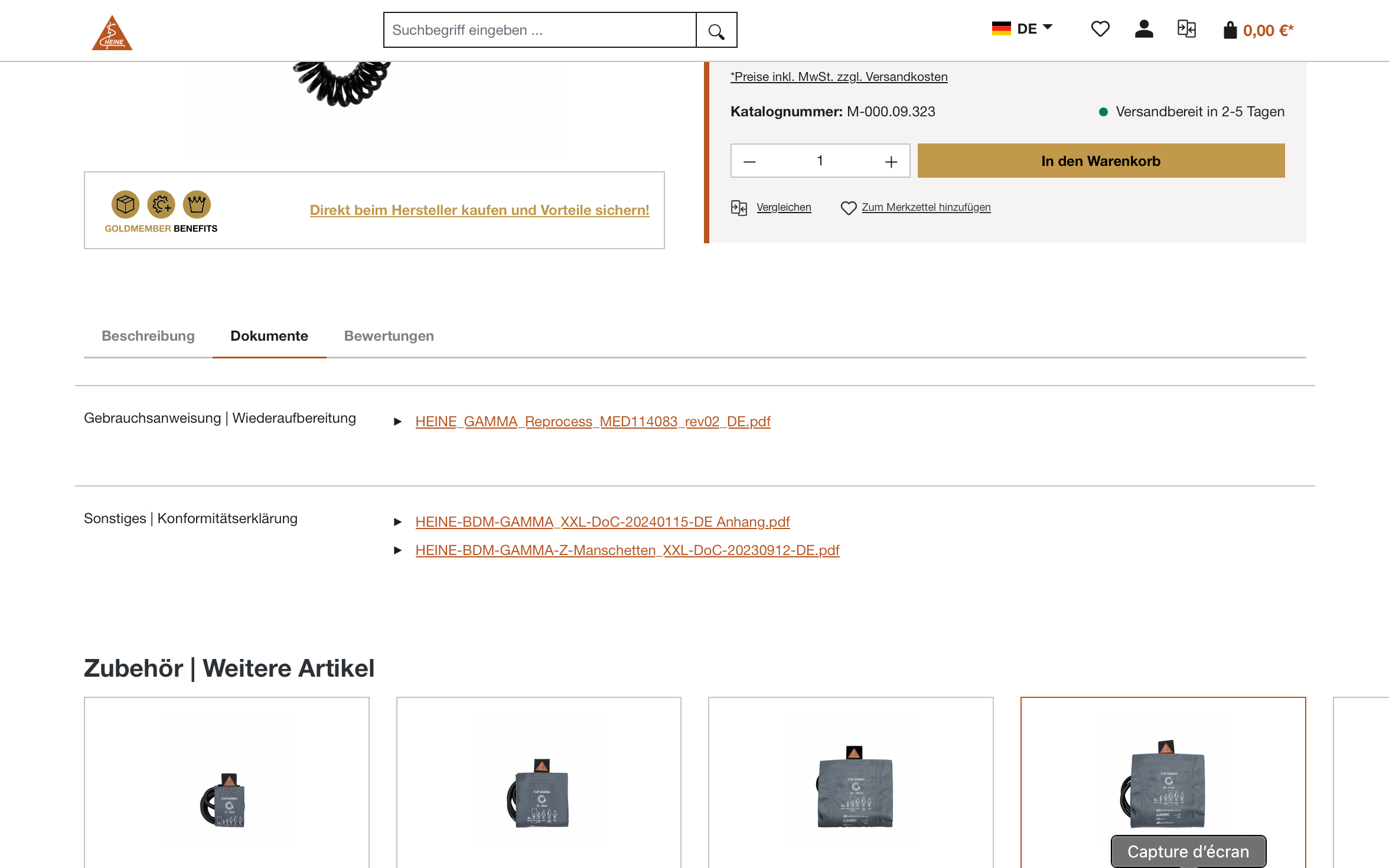Image resolution: width=1389 pixels, height=868 pixels.
Task: Increase quantity with the plus button
Action: coord(891,161)
